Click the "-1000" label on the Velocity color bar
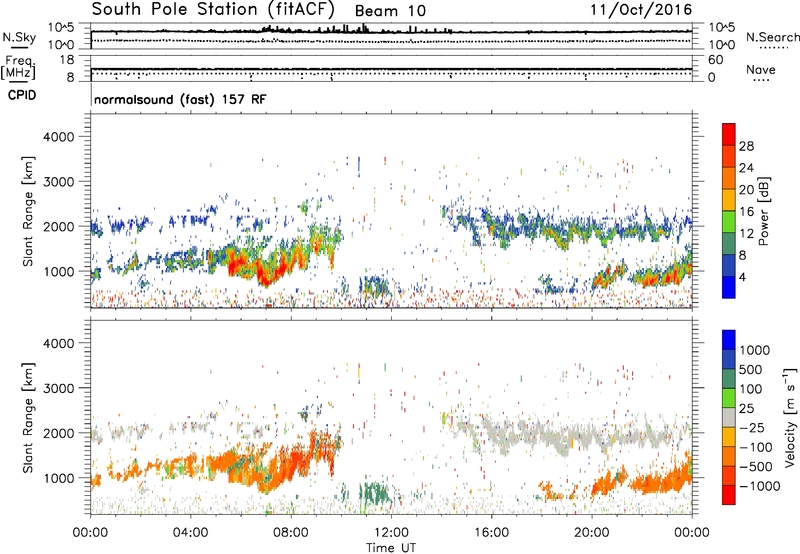Viewport: 800px width, 554px height. tap(760, 486)
